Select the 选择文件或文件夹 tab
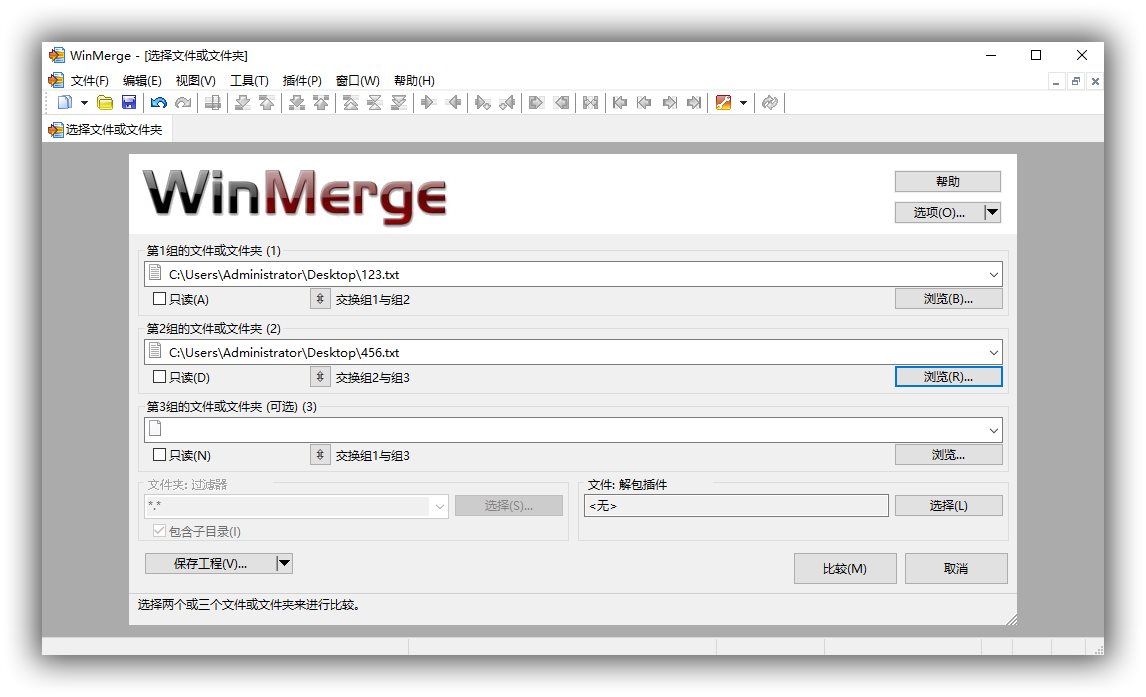 106,130
